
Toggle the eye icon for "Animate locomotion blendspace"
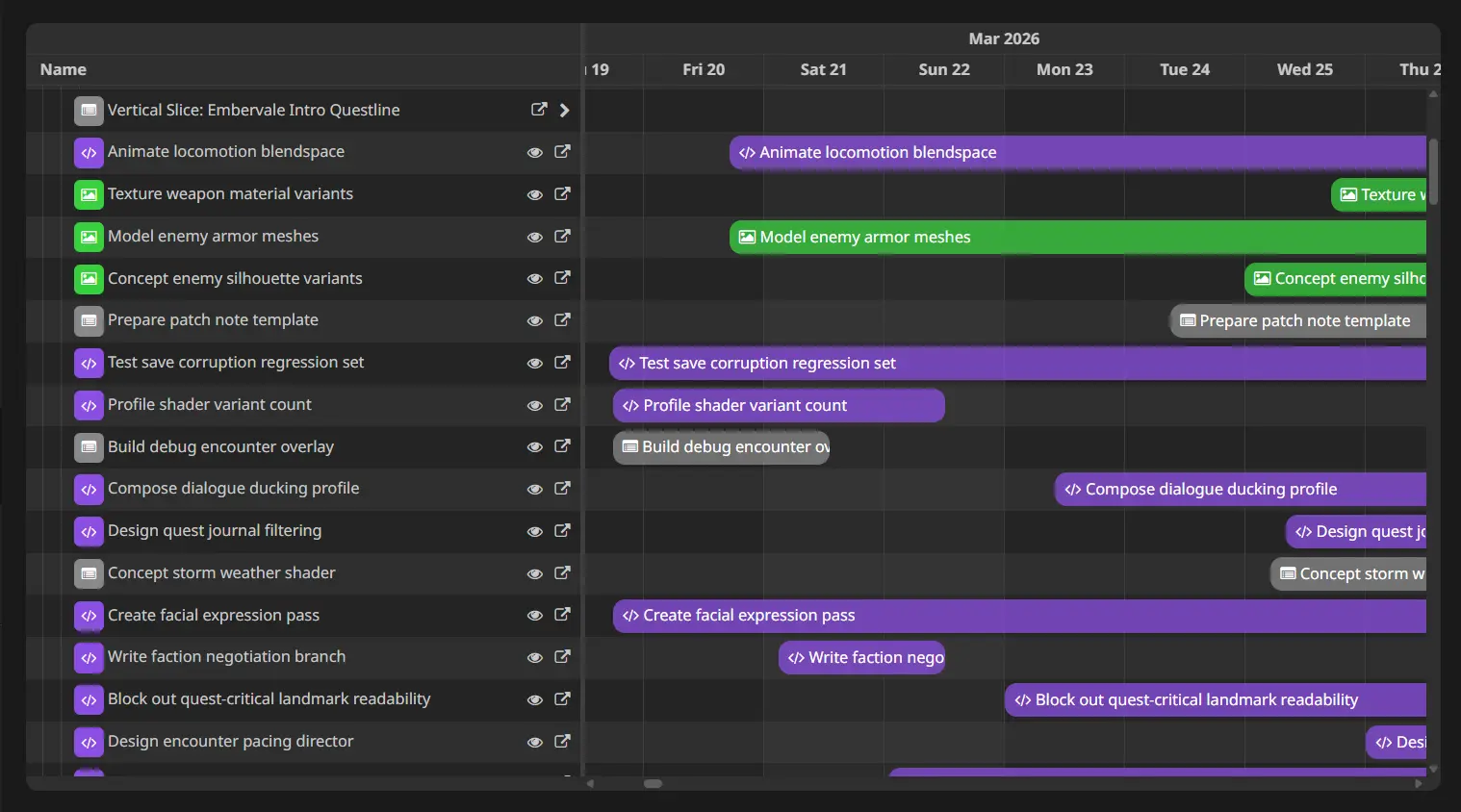(535, 152)
